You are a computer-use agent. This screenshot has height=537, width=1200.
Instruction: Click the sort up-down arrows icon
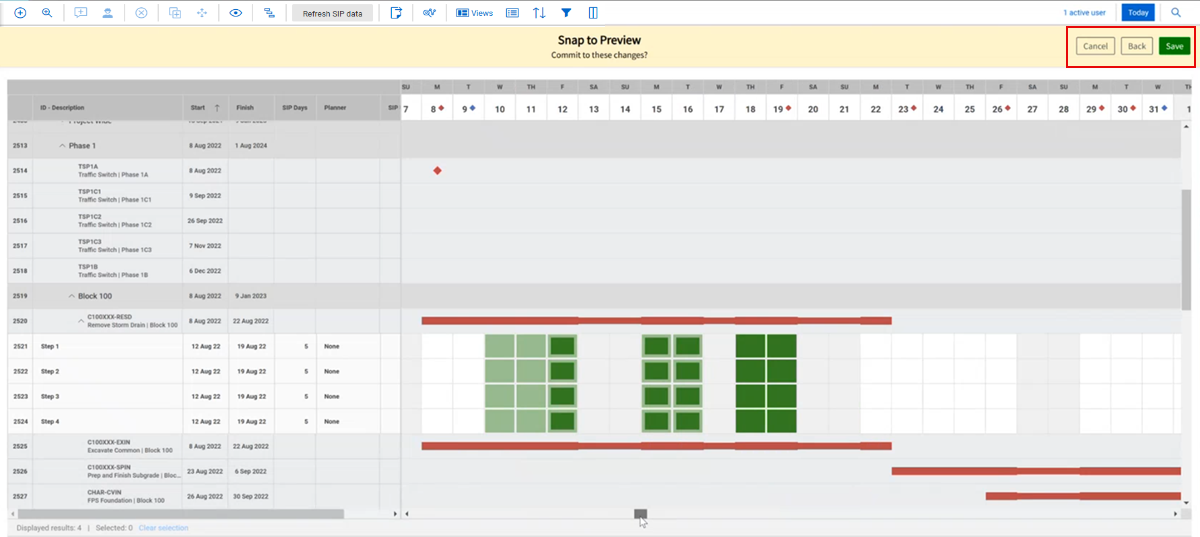(x=539, y=13)
